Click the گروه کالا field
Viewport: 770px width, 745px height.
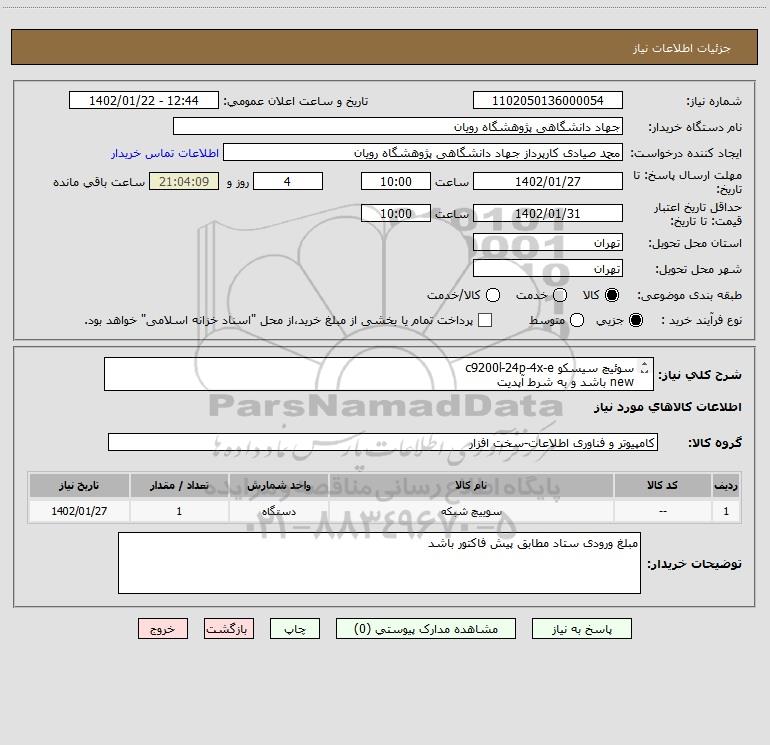[x=383, y=442]
